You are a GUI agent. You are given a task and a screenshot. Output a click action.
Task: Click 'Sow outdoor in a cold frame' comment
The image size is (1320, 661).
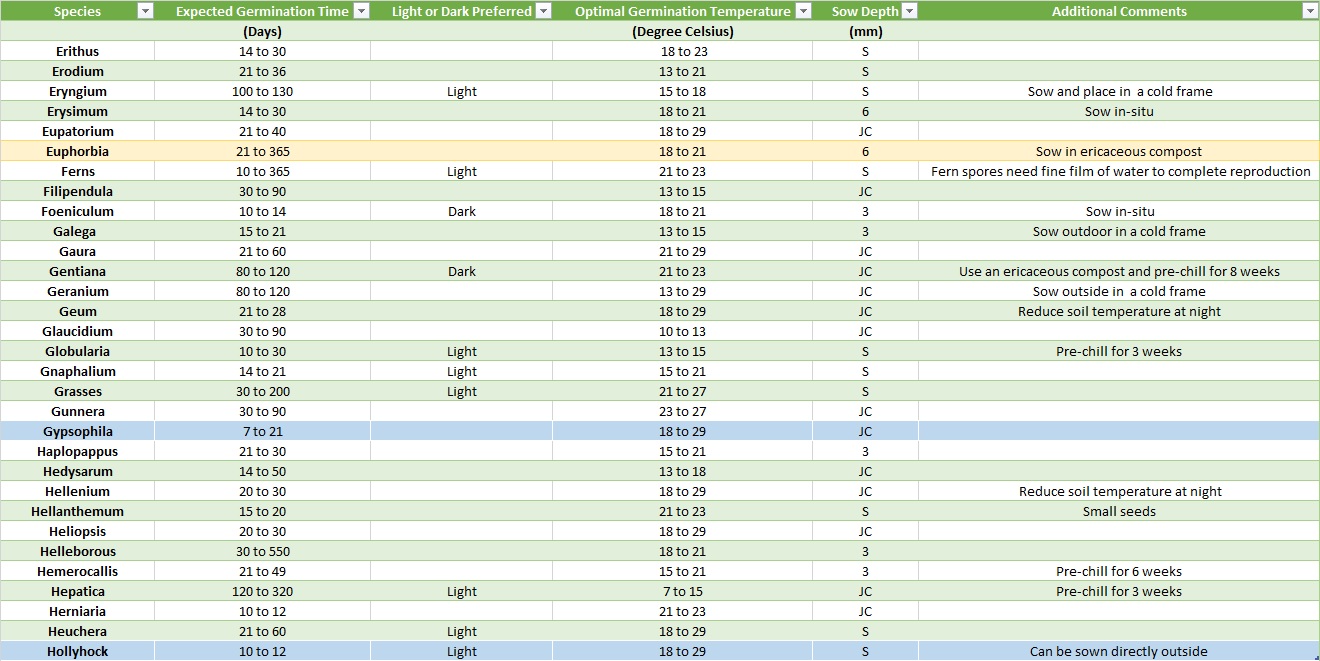(1119, 231)
